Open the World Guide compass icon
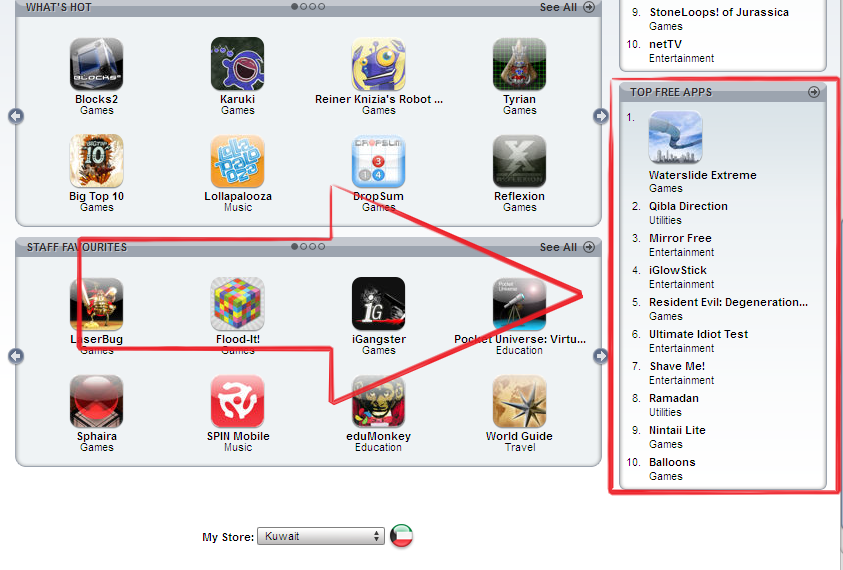 click(x=519, y=401)
